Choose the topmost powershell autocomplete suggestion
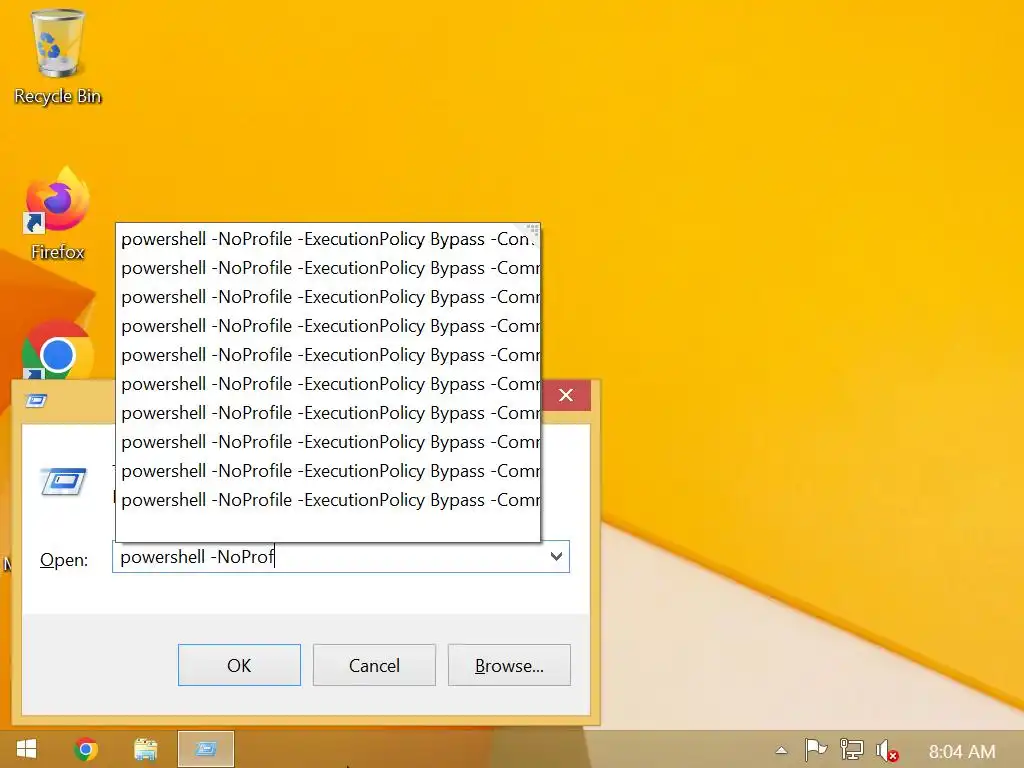 click(x=328, y=239)
